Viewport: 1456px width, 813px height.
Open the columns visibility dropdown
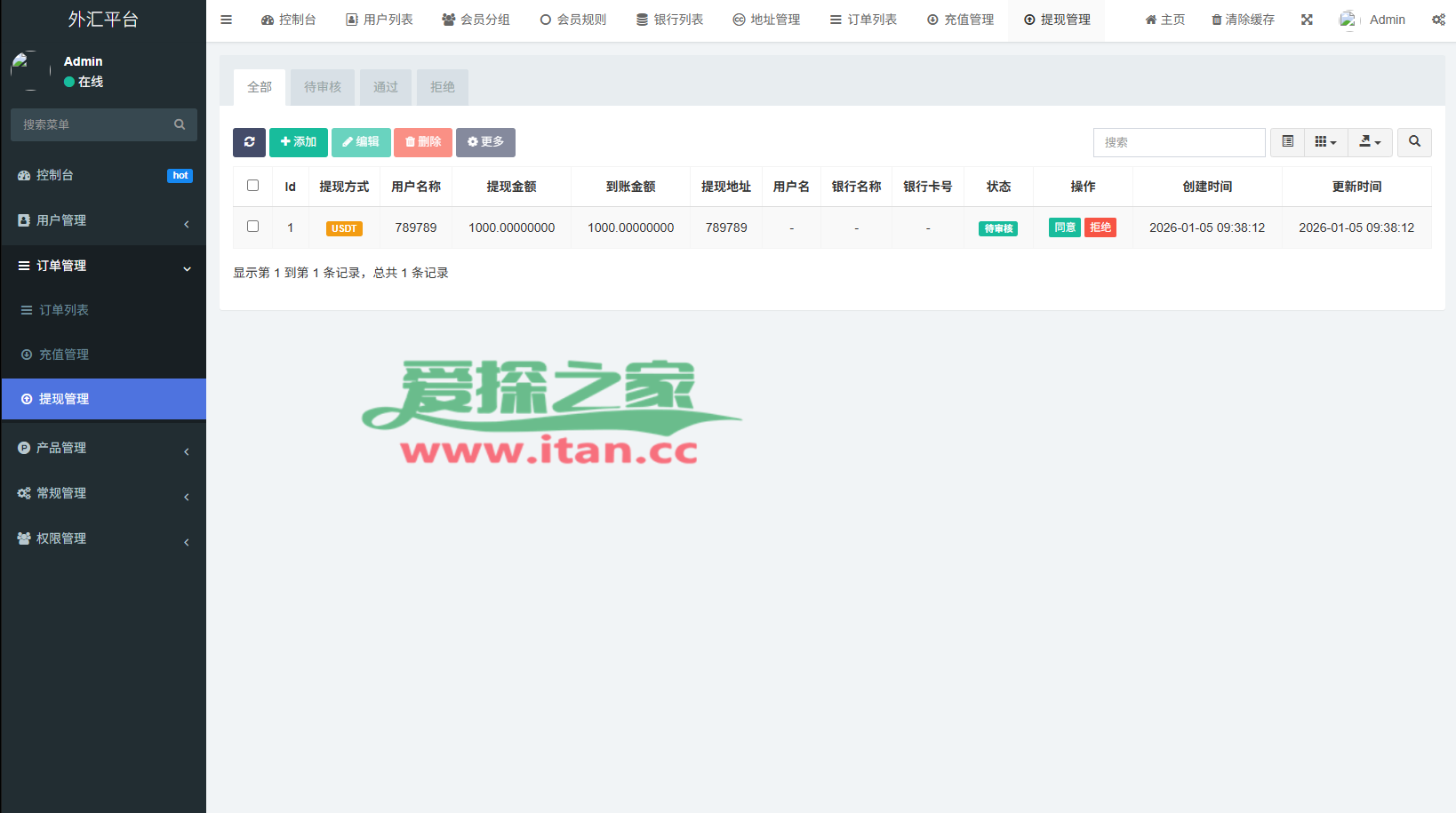(1325, 142)
